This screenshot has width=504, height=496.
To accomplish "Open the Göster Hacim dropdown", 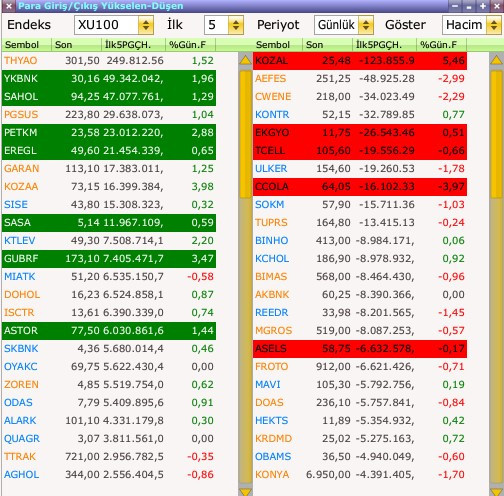I will click(494, 25).
